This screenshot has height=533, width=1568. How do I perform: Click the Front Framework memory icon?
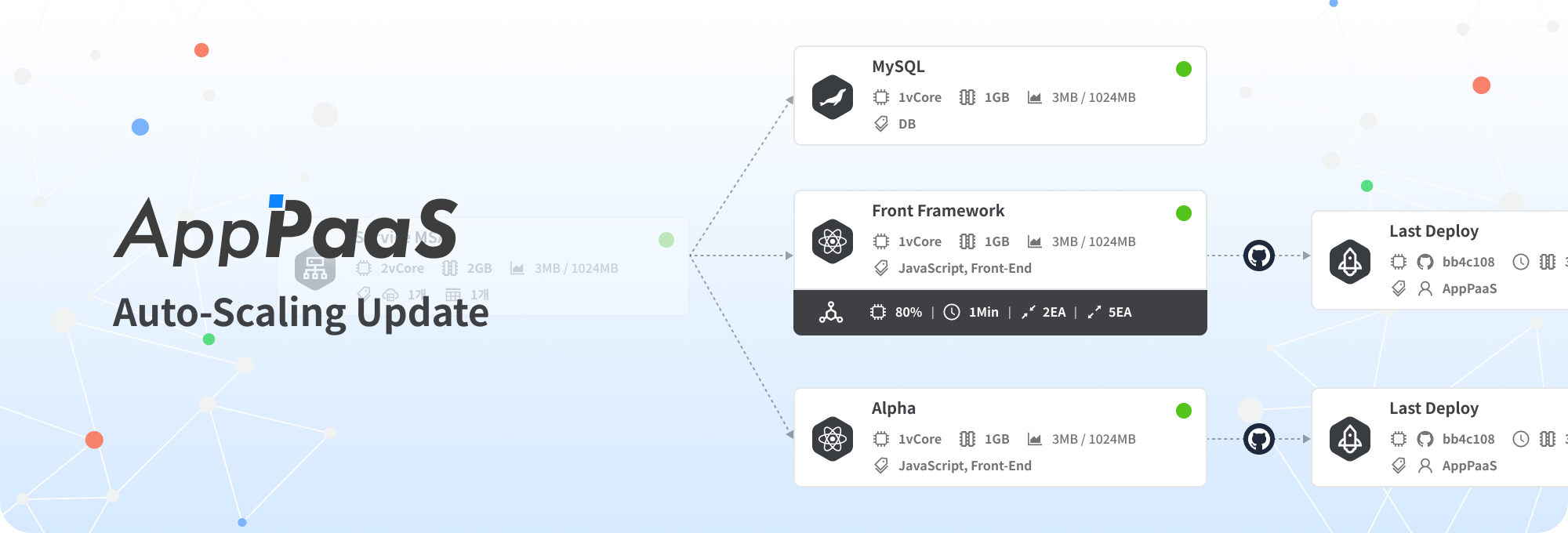[967, 241]
